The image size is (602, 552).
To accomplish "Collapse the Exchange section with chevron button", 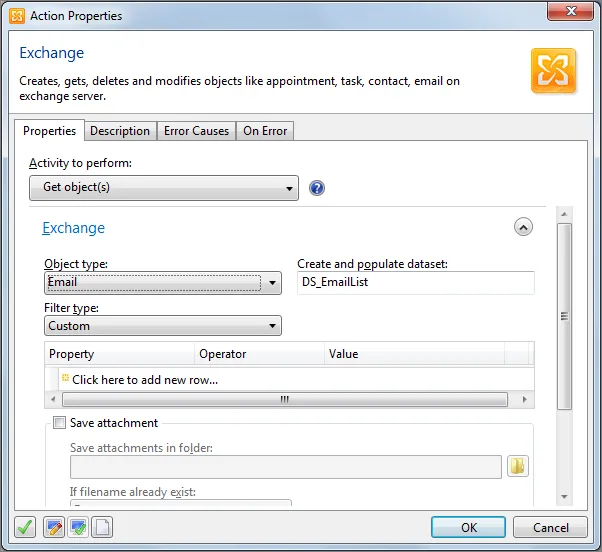I will pyautogui.click(x=523, y=227).
